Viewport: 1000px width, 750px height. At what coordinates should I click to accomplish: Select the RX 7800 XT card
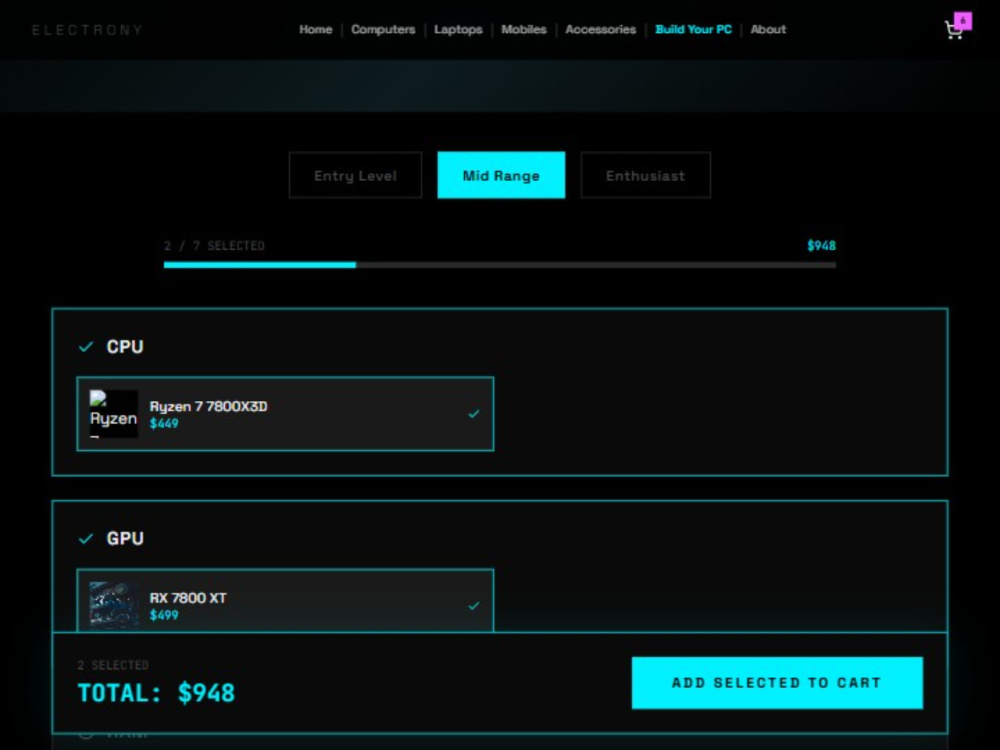pos(285,601)
